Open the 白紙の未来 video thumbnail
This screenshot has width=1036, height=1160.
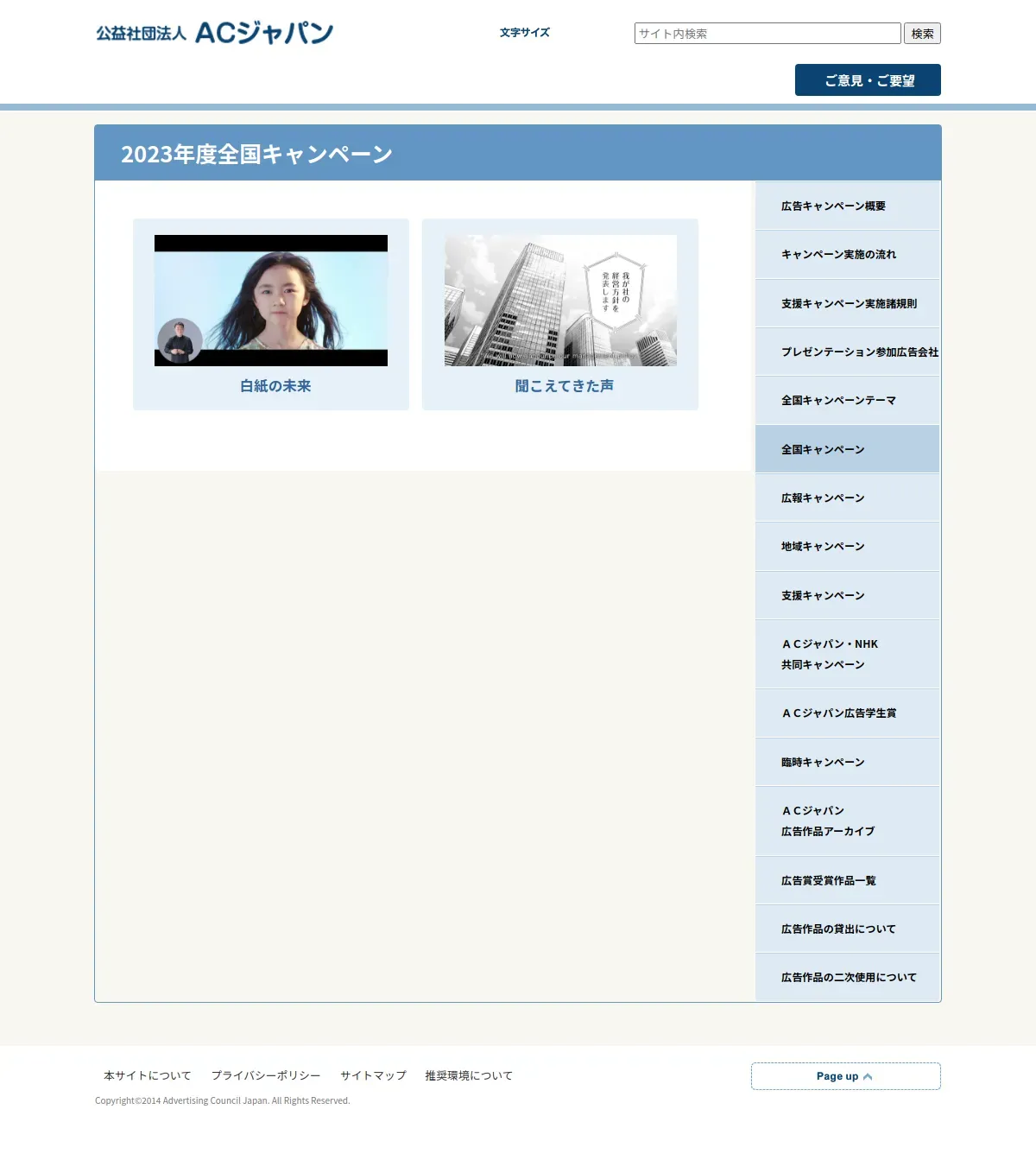coord(271,301)
